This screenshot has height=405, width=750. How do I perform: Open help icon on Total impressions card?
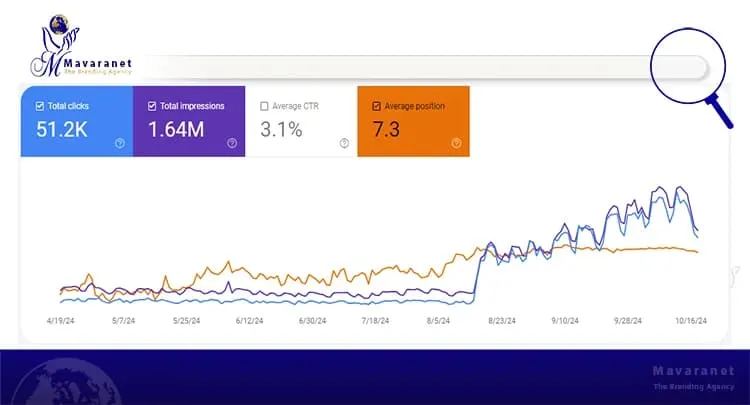[232, 143]
